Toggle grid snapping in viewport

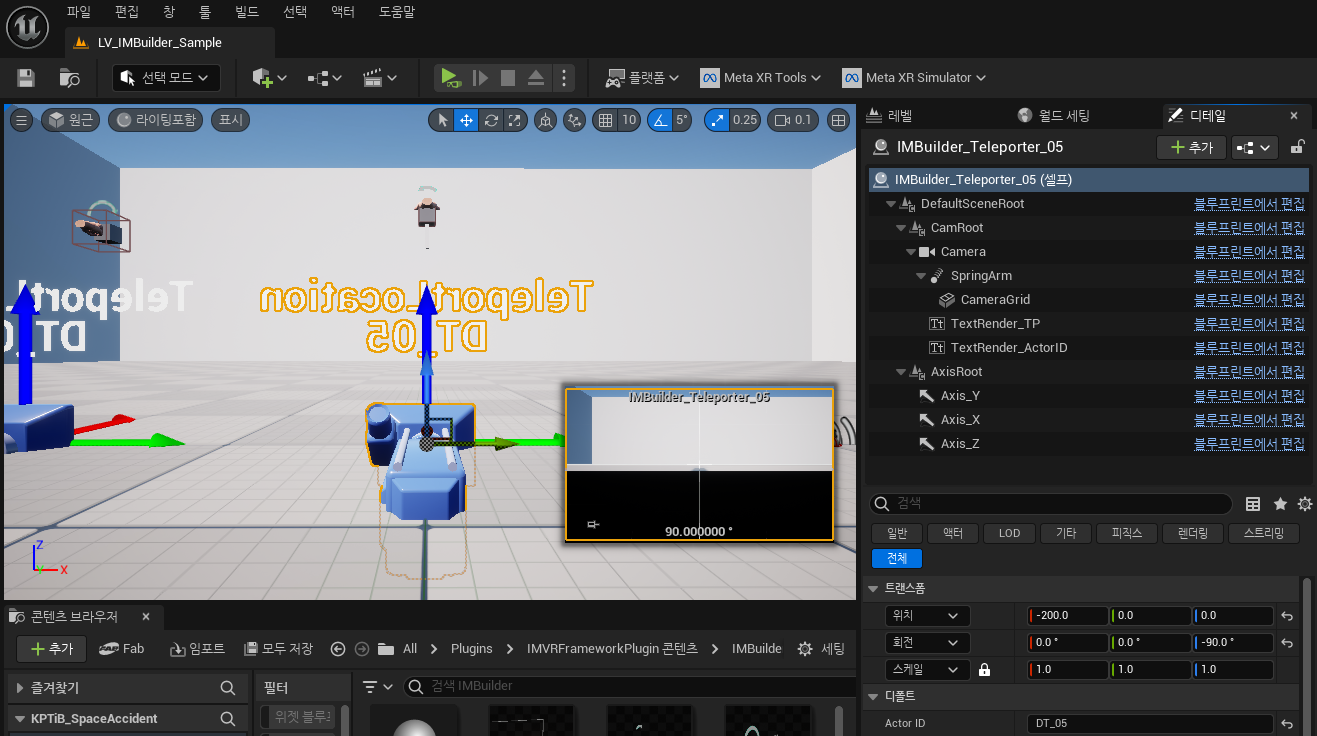click(x=604, y=121)
